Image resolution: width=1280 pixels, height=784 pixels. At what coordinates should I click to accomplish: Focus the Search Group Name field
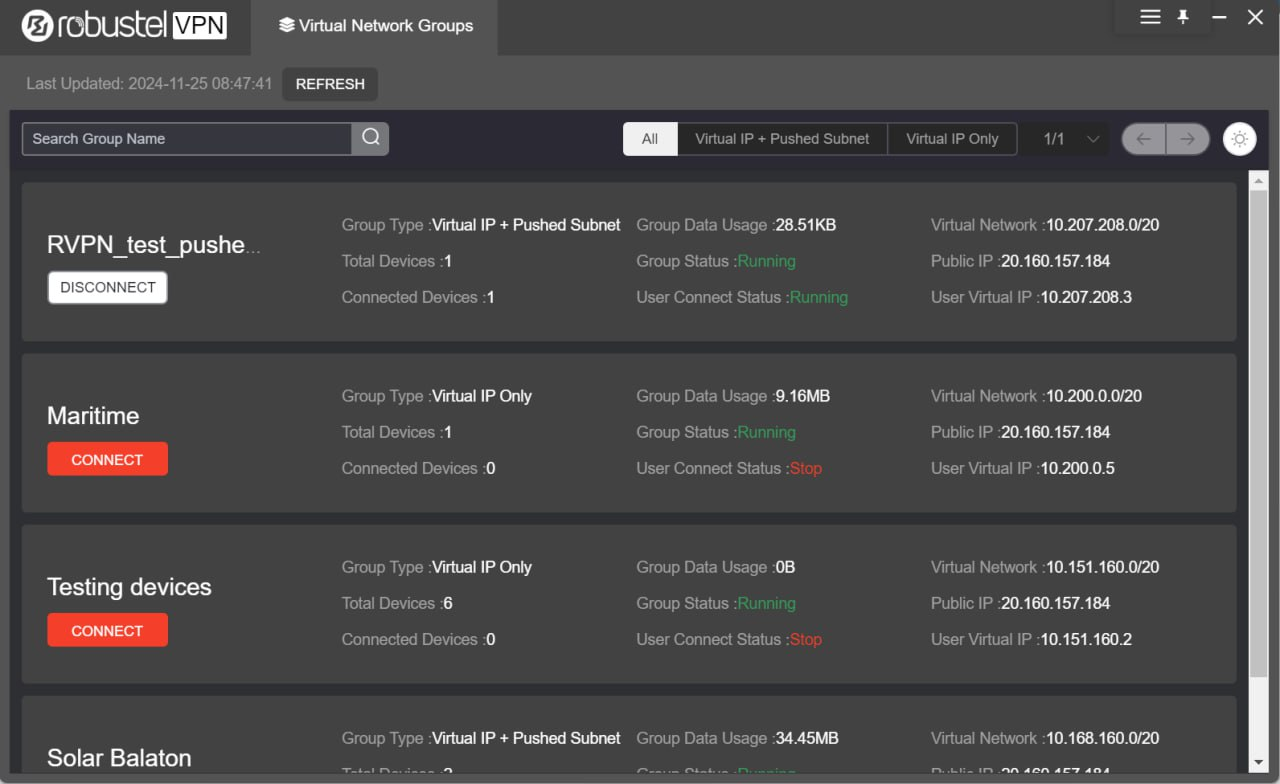pos(187,139)
